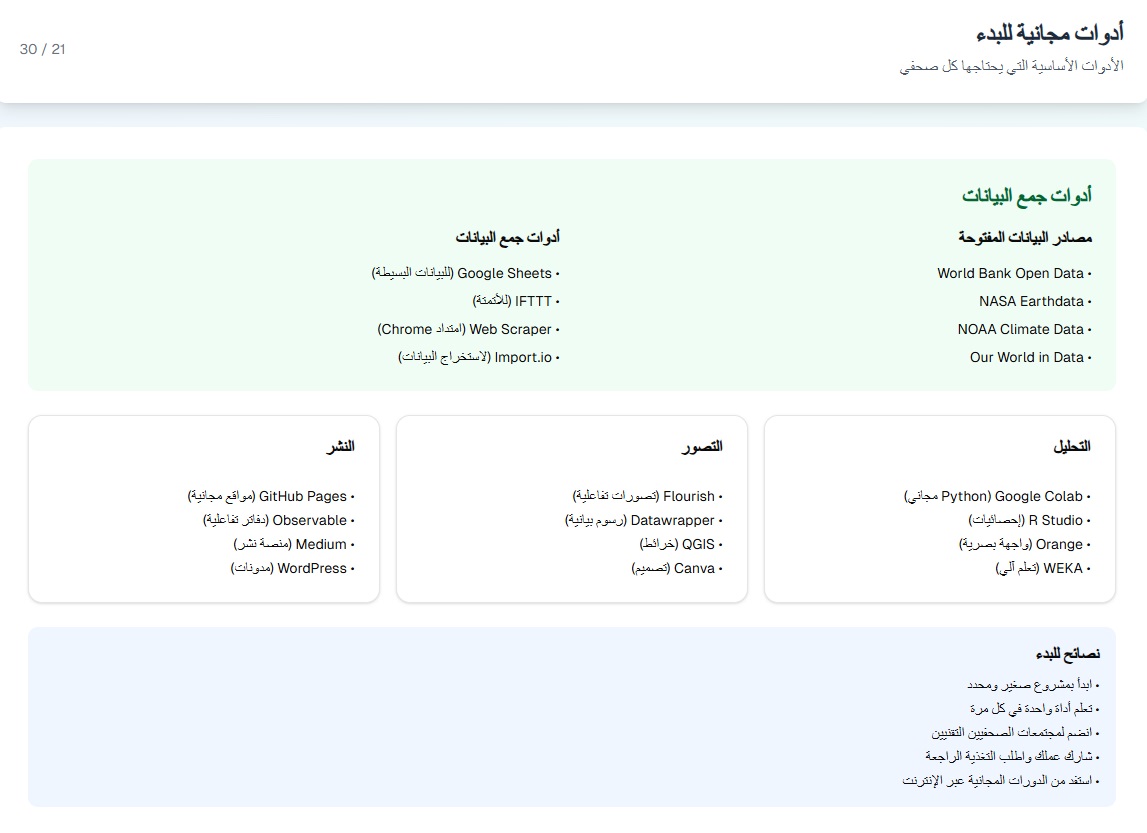Select NASA Earthdata list item
This screenshot has width=1147, height=833.
tap(1035, 301)
